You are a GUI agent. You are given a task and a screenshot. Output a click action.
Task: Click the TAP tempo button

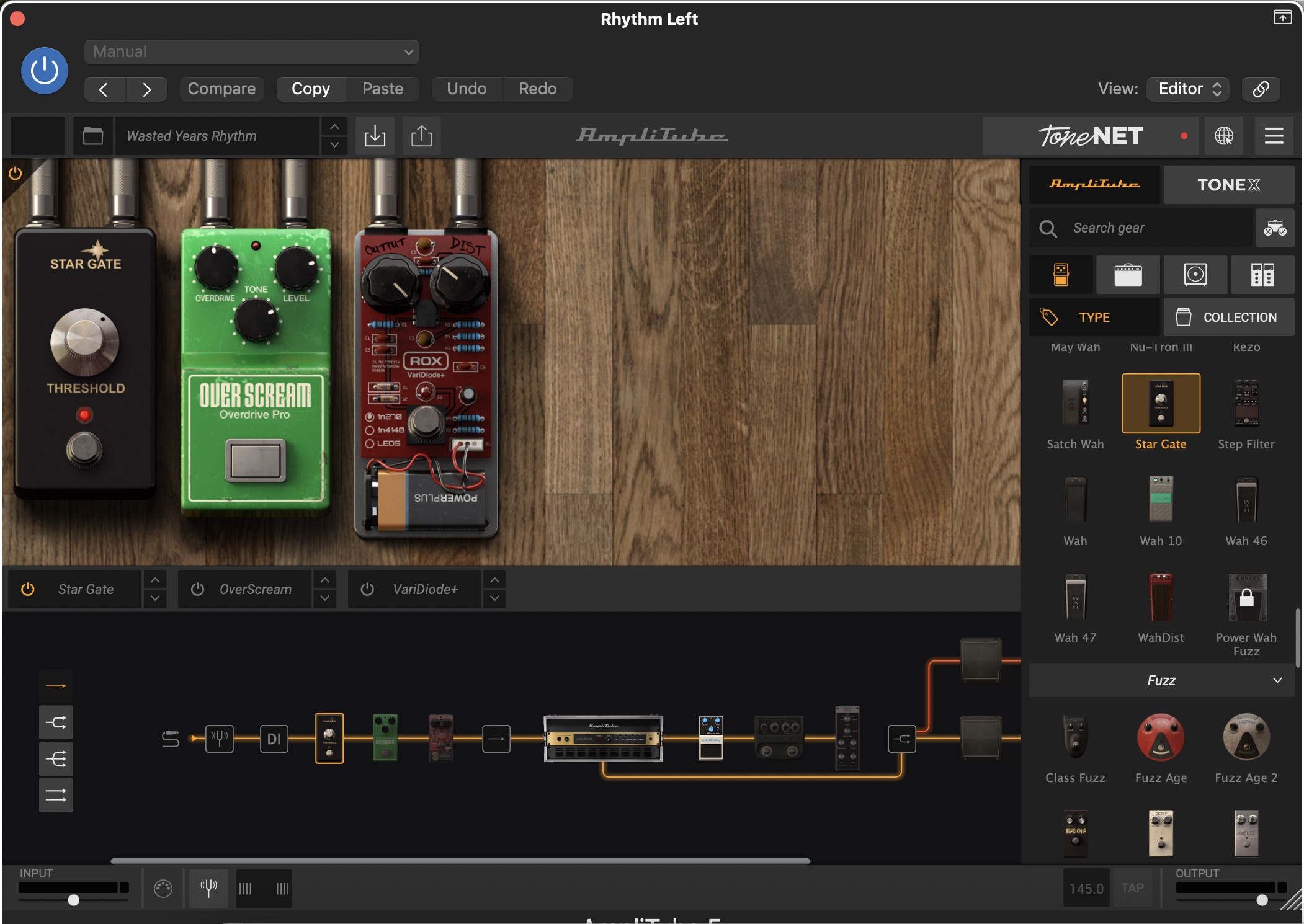coord(1132,888)
